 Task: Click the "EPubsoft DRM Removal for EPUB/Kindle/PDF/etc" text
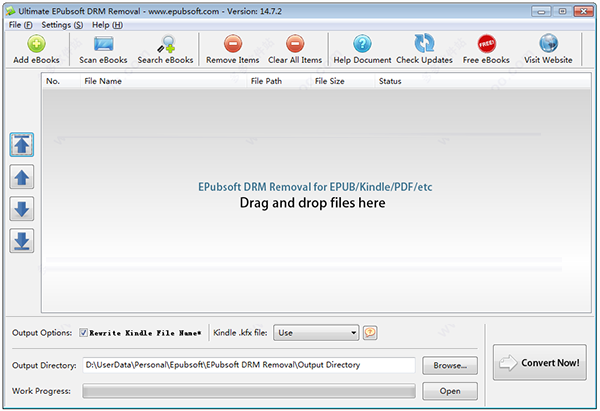click(x=315, y=187)
